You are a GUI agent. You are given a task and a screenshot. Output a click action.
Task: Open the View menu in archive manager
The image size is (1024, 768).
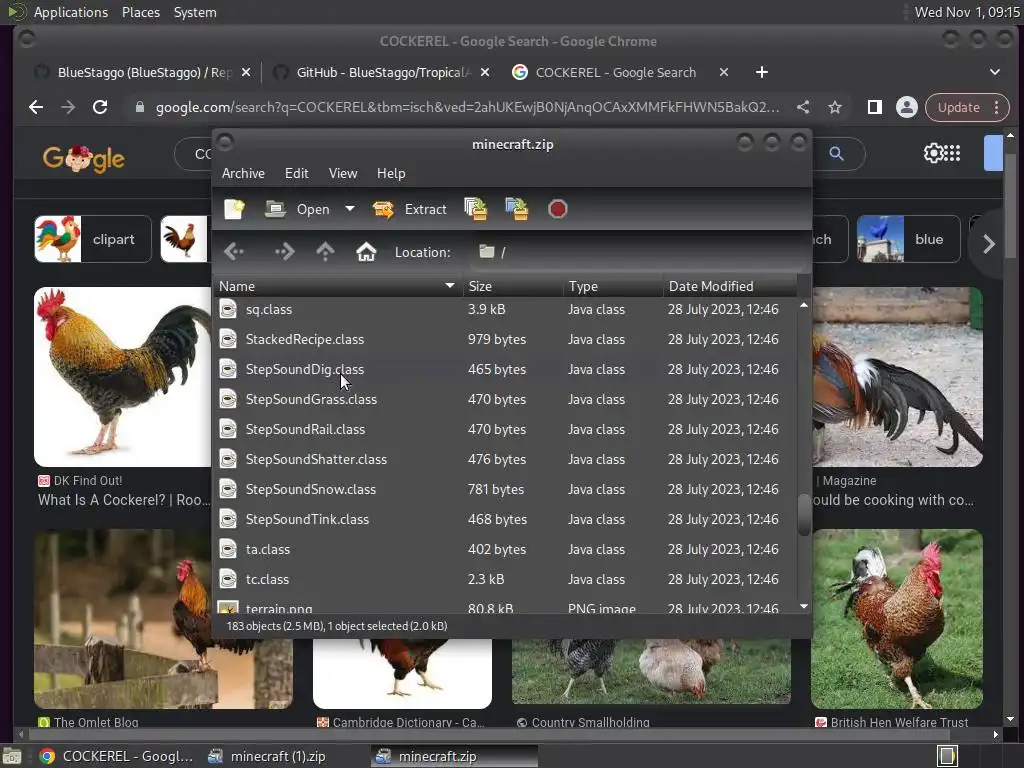(x=343, y=173)
